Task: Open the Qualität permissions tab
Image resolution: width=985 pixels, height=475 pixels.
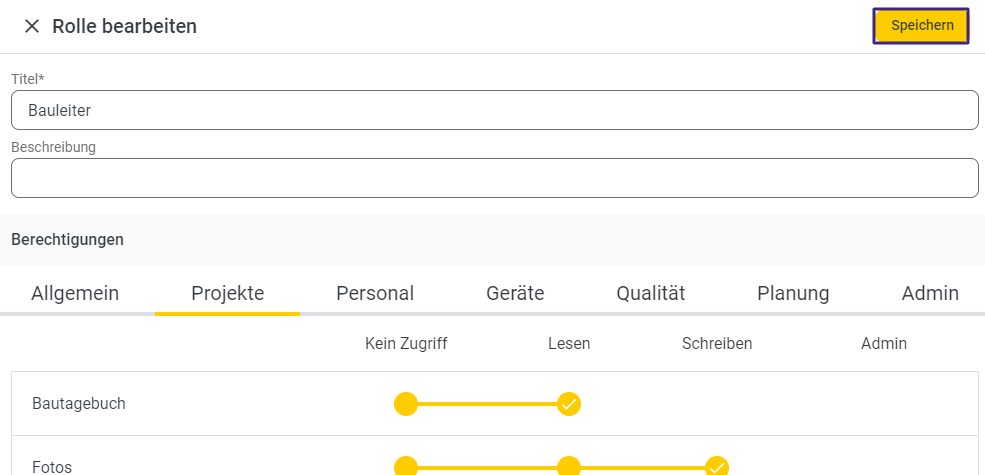Action: [x=650, y=293]
